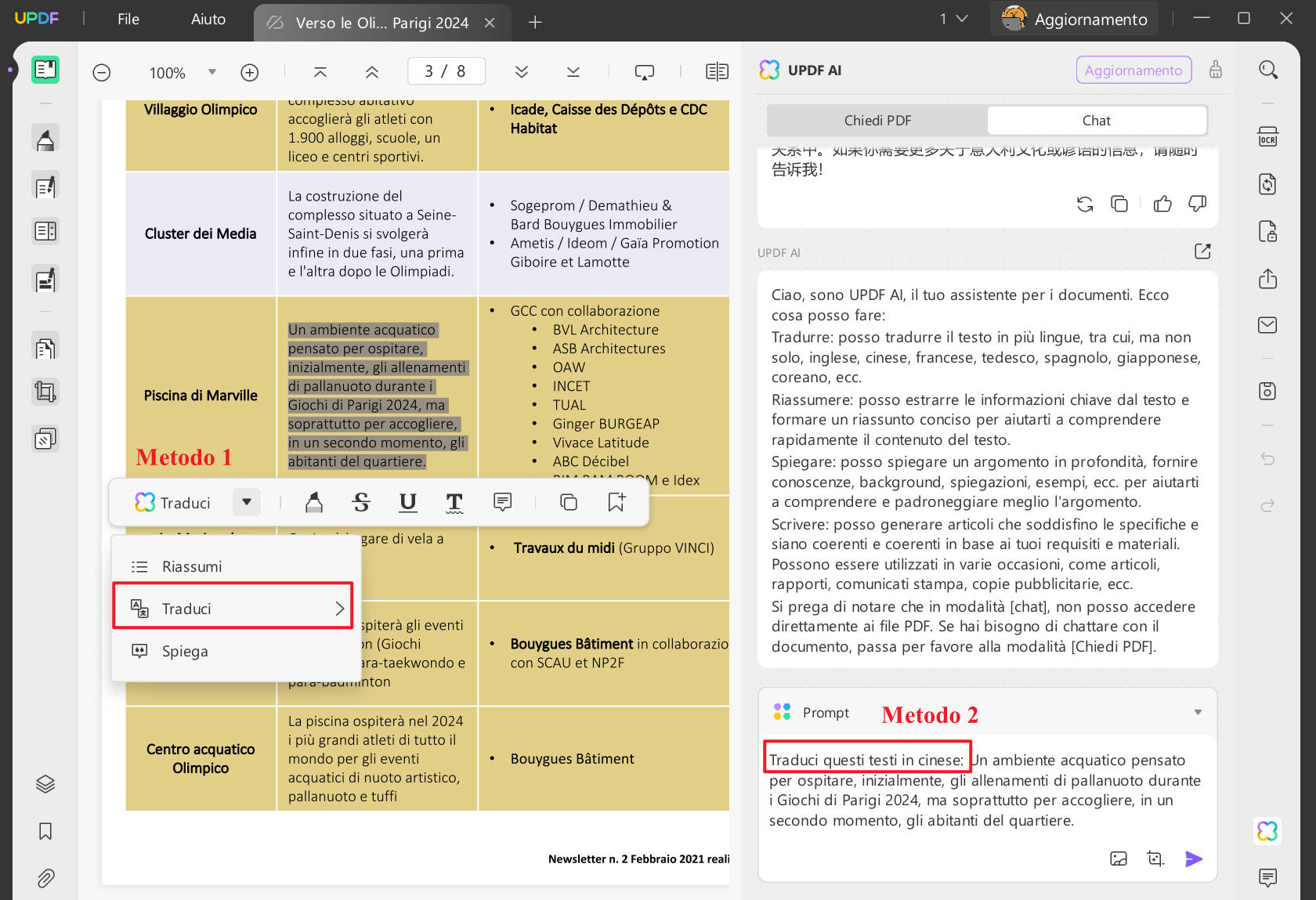Open the Attachments paperclip icon

click(x=45, y=878)
